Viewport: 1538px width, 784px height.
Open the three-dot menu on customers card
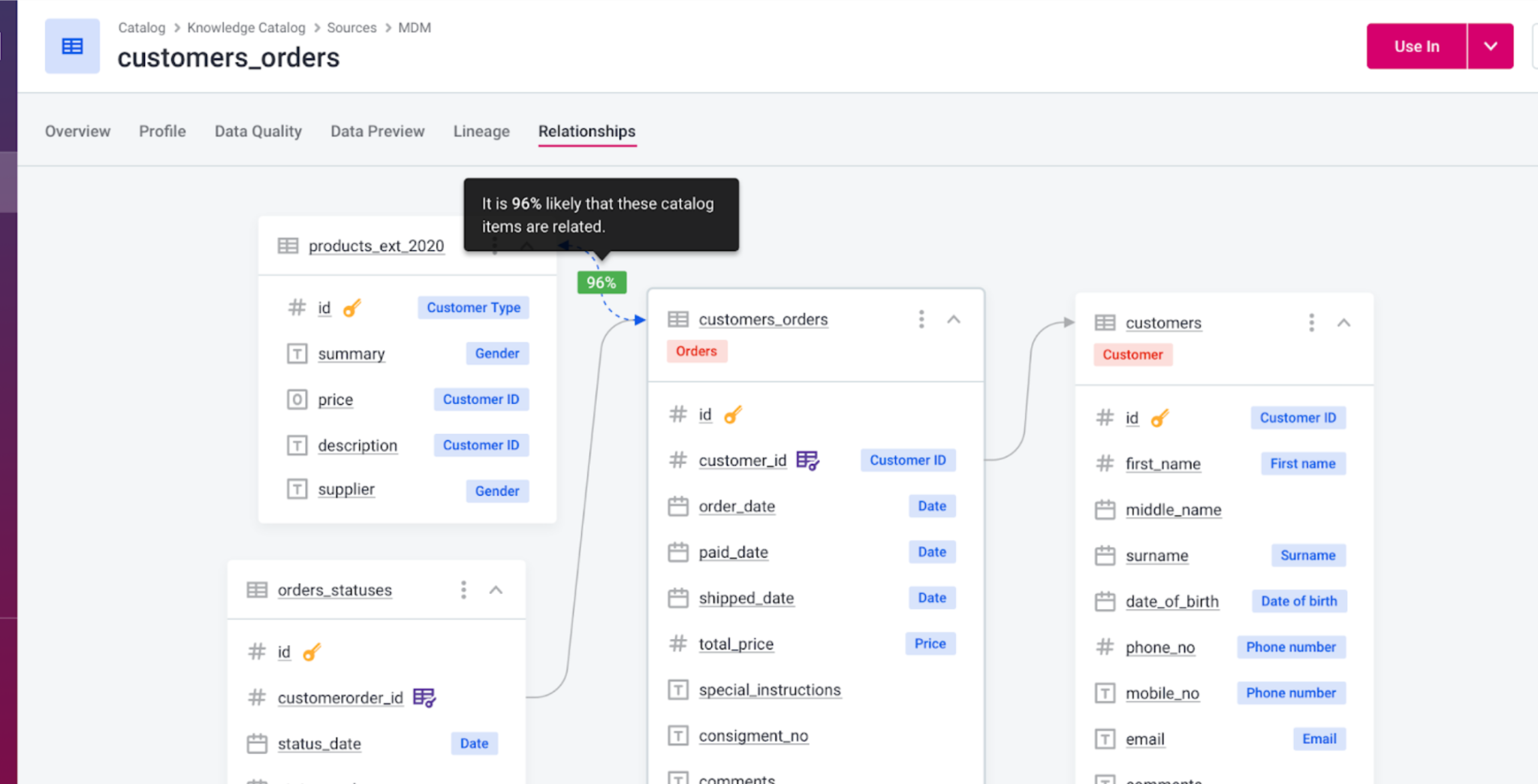tap(1311, 323)
